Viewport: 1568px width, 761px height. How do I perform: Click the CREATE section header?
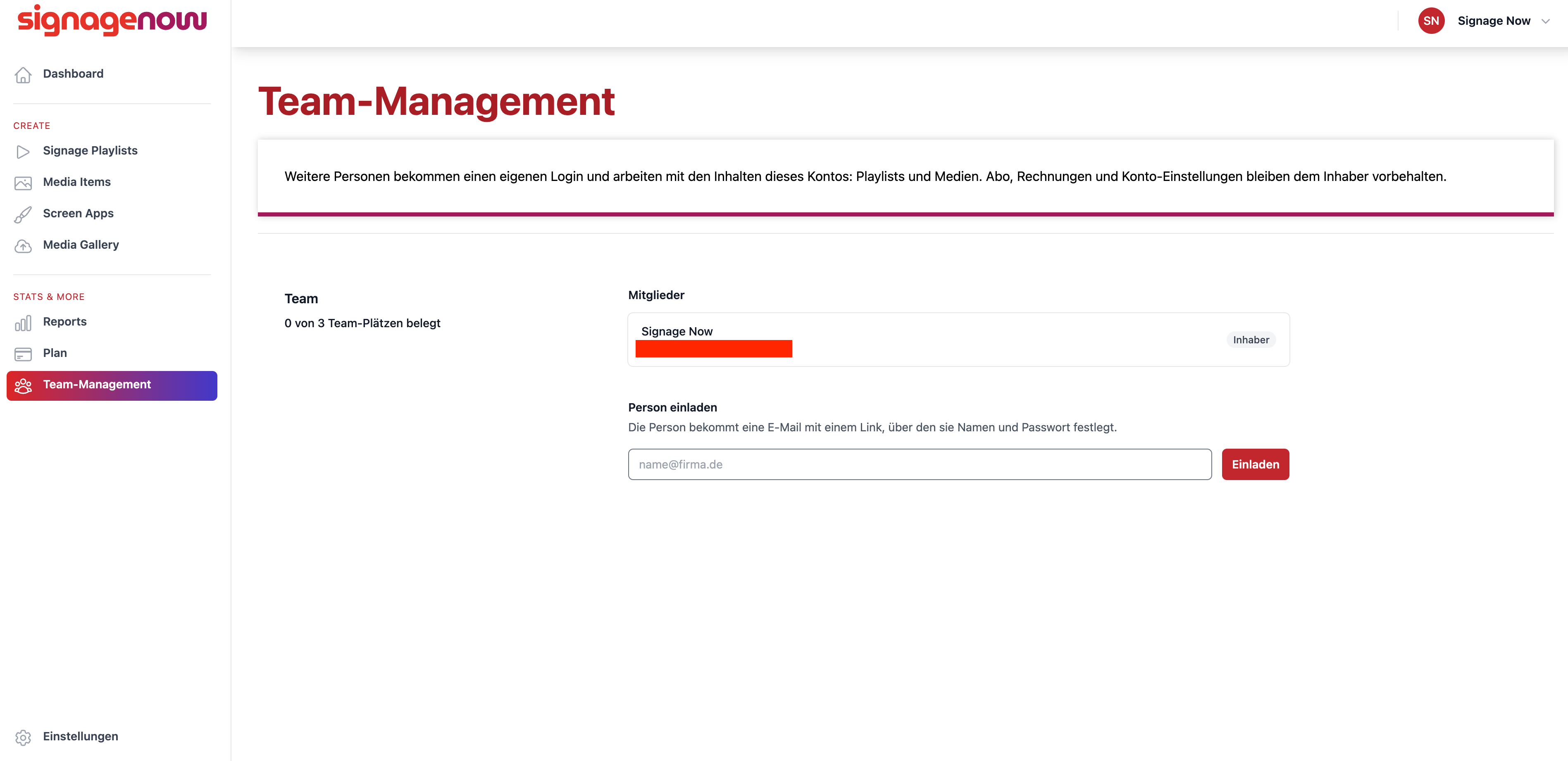pos(32,126)
